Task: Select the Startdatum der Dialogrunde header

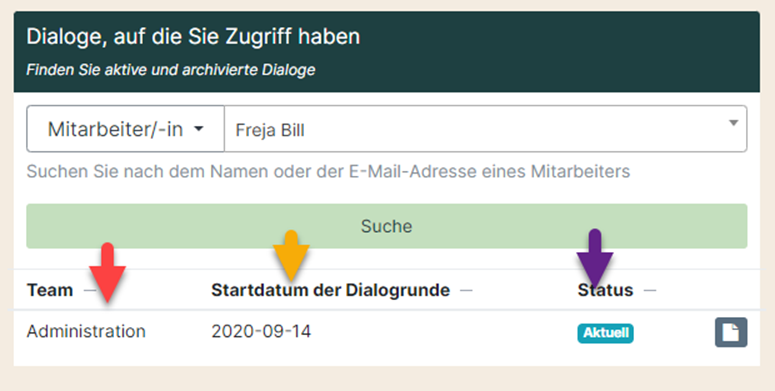Action: pos(331,290)
